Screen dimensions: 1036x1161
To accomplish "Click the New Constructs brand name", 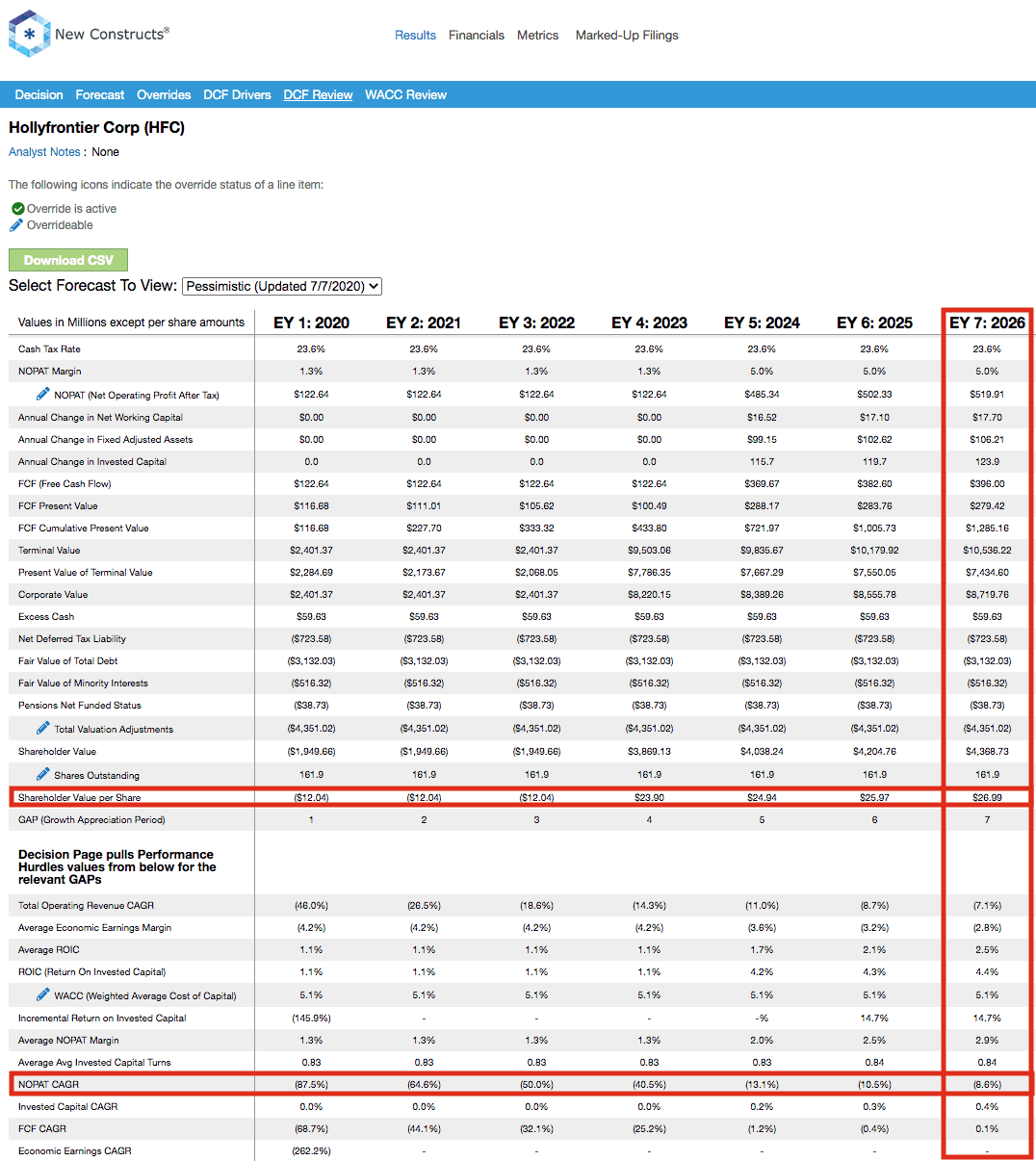I will (x=112, y=34).
